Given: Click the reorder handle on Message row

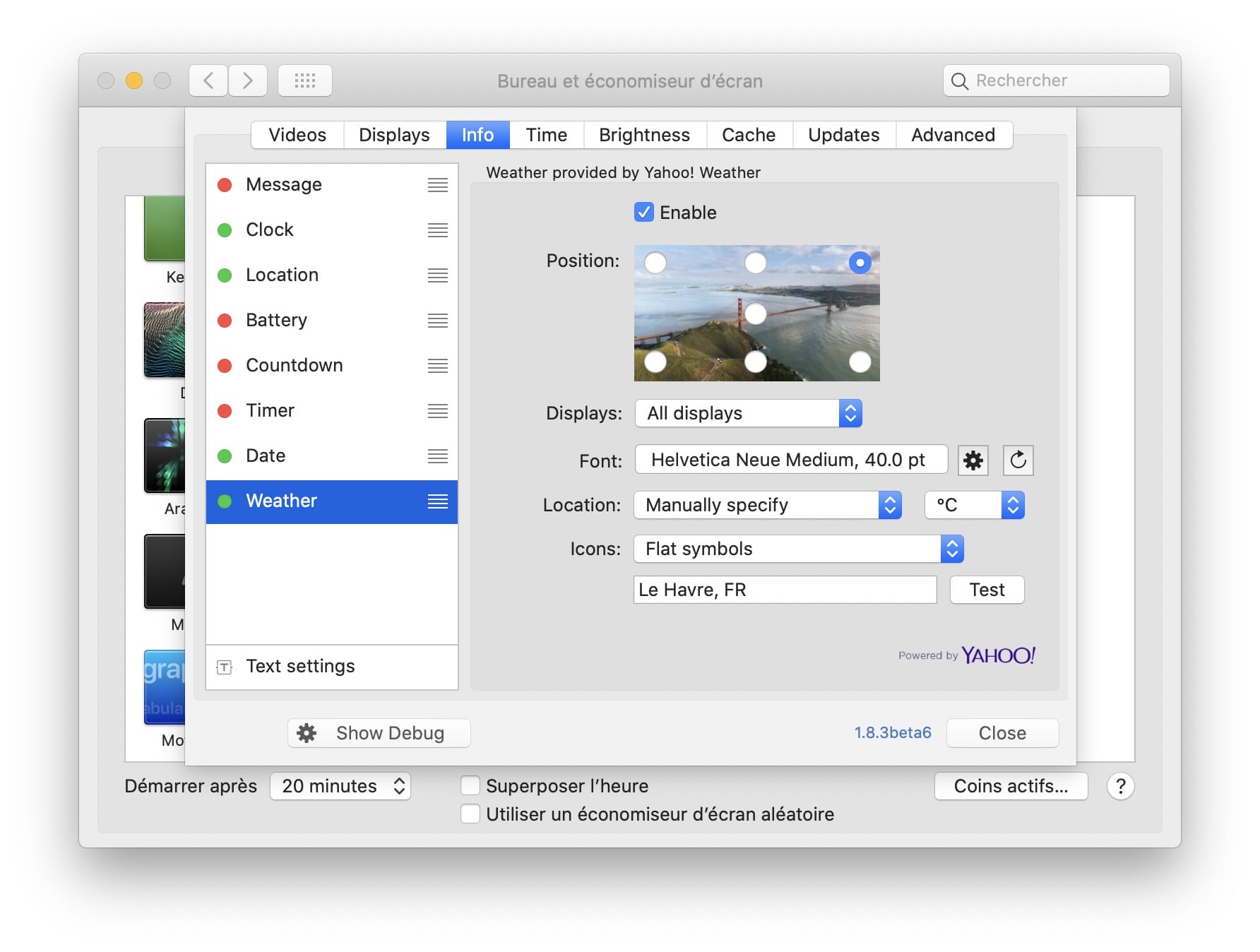Looking at the screenshot, I should point(438,185).
